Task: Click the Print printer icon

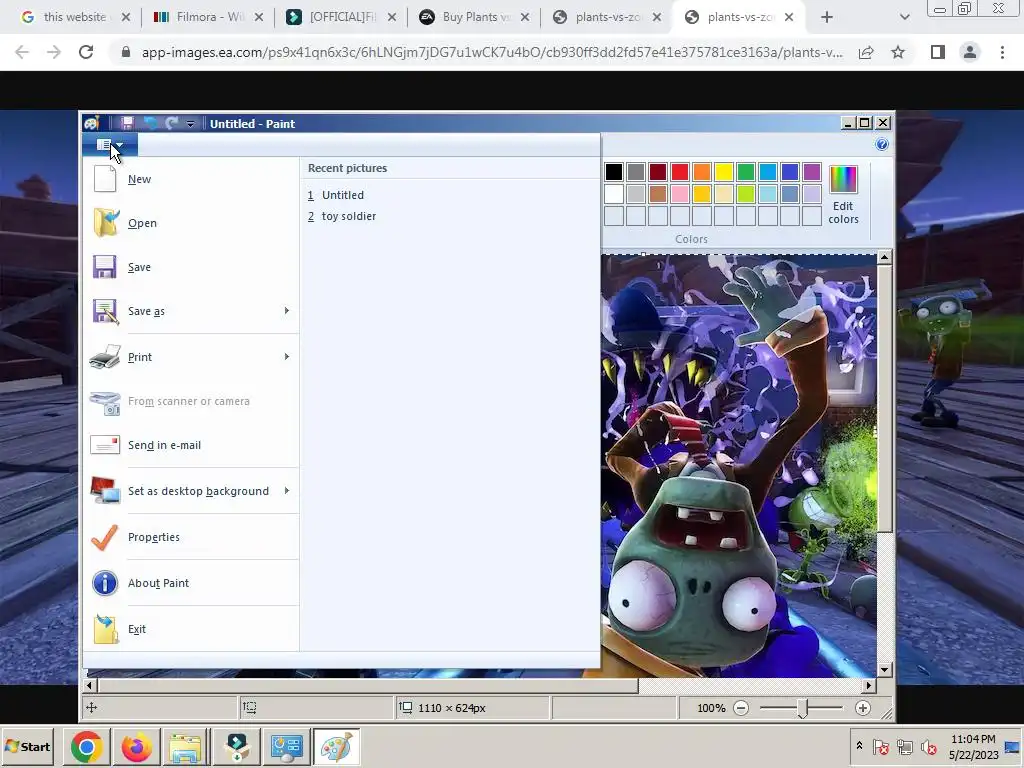Action: click(x=105, y=357)
